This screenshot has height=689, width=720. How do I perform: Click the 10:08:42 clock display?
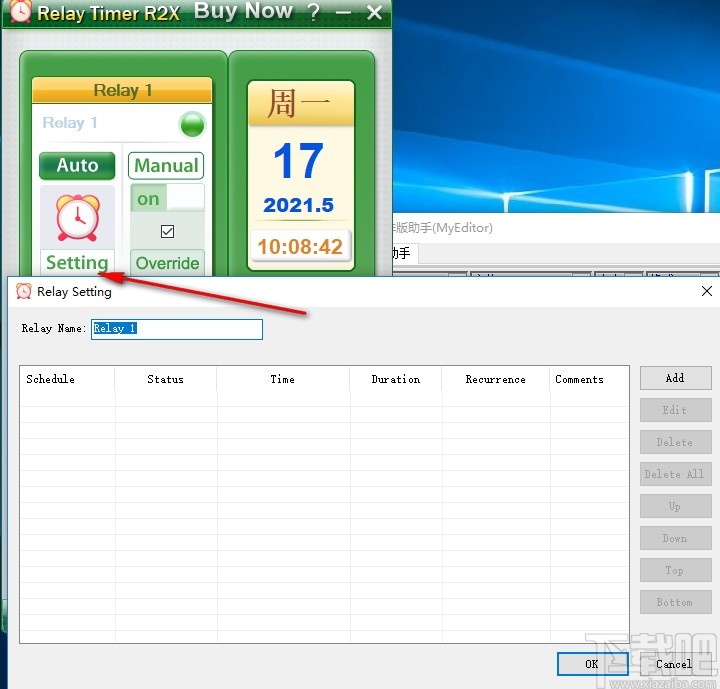[300, 247]
